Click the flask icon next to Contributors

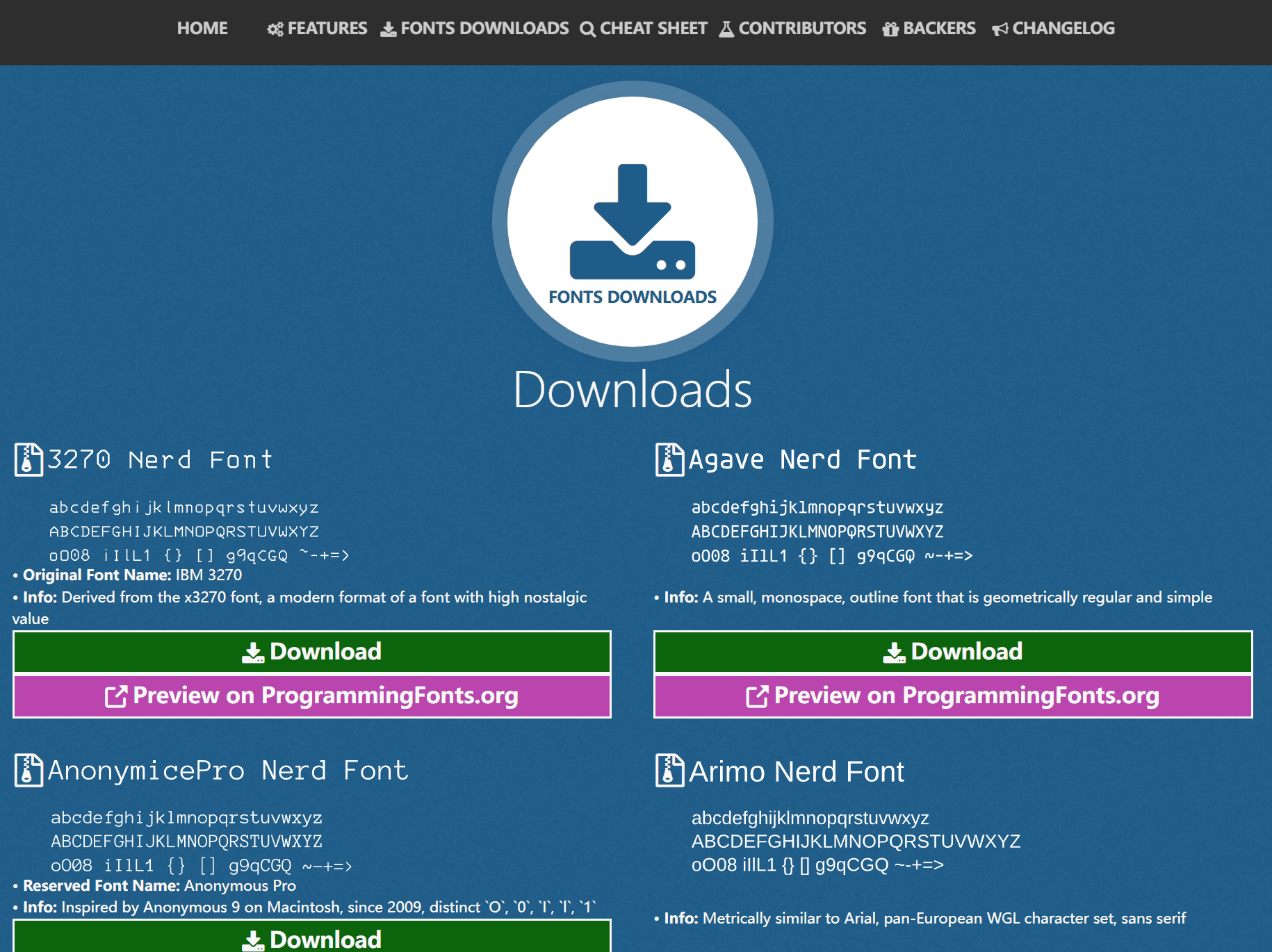coord(726,29)
